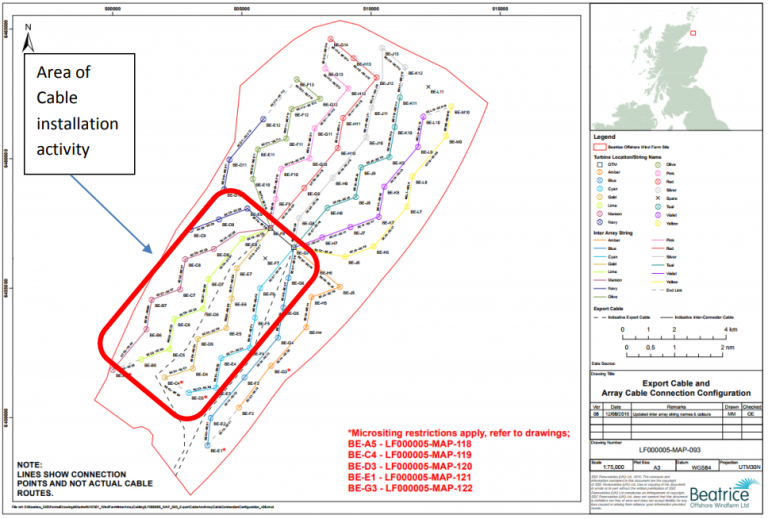Click the Olive turbine circle in legend
The image size is (768, 519).
[658, 164]
